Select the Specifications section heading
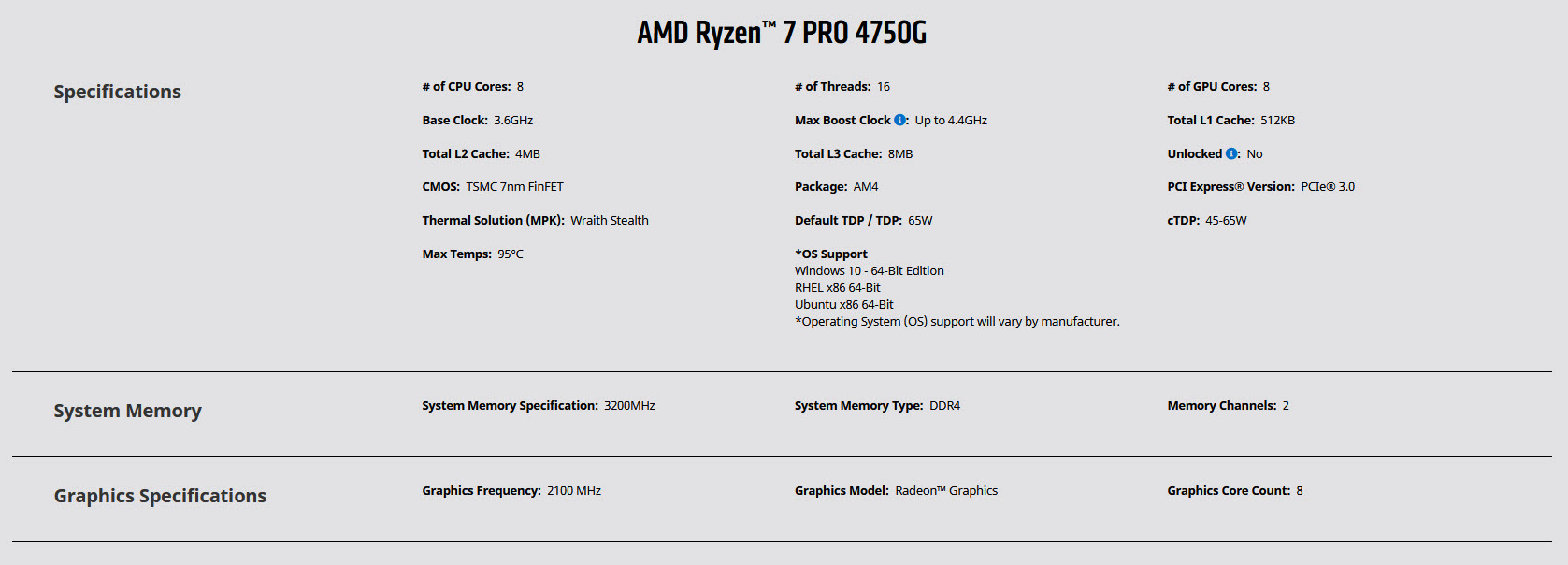 coord(117,92)
